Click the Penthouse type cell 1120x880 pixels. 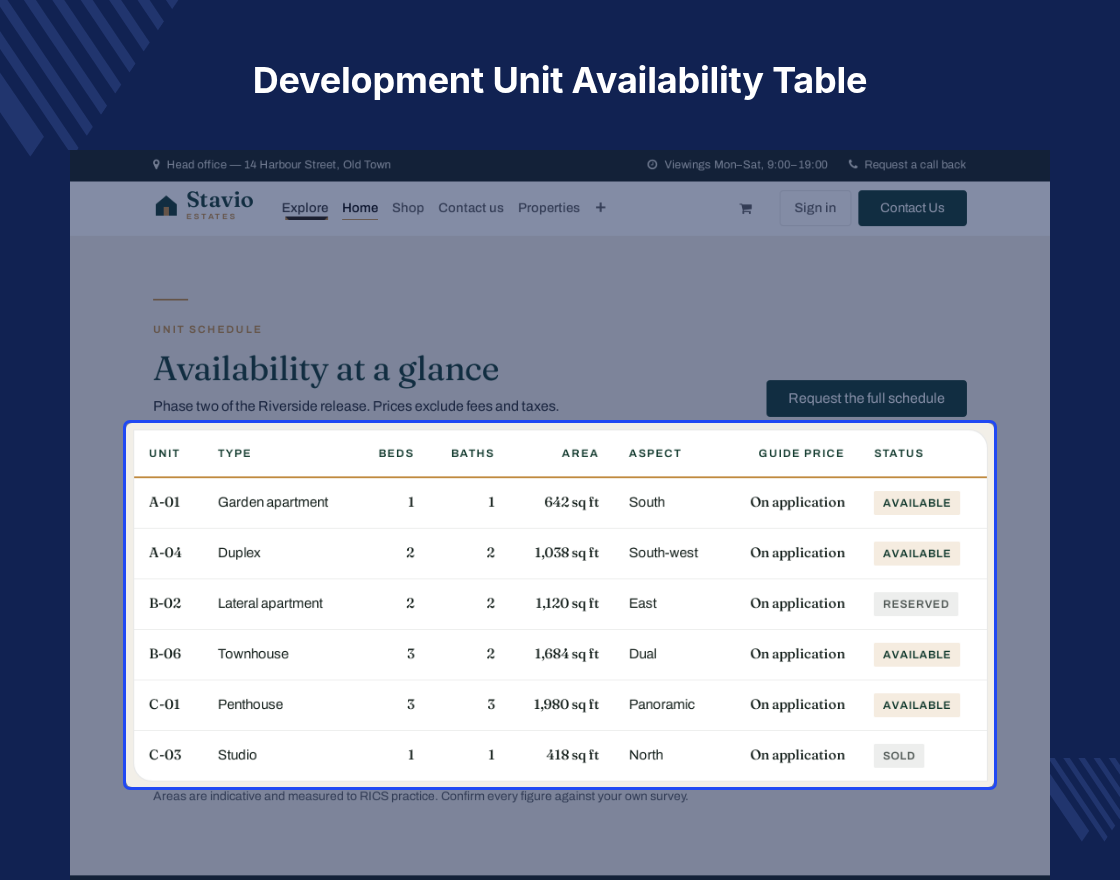[x=250, y=704]
